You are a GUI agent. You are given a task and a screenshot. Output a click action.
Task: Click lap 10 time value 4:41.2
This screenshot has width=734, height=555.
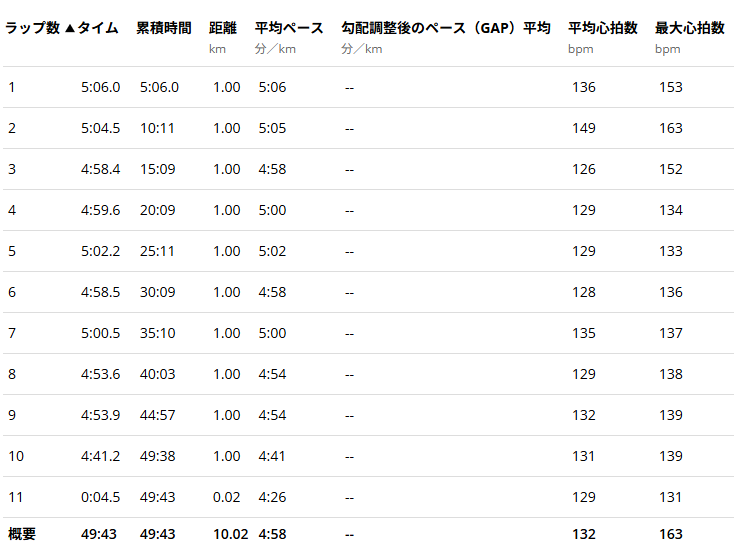[100, 456]
